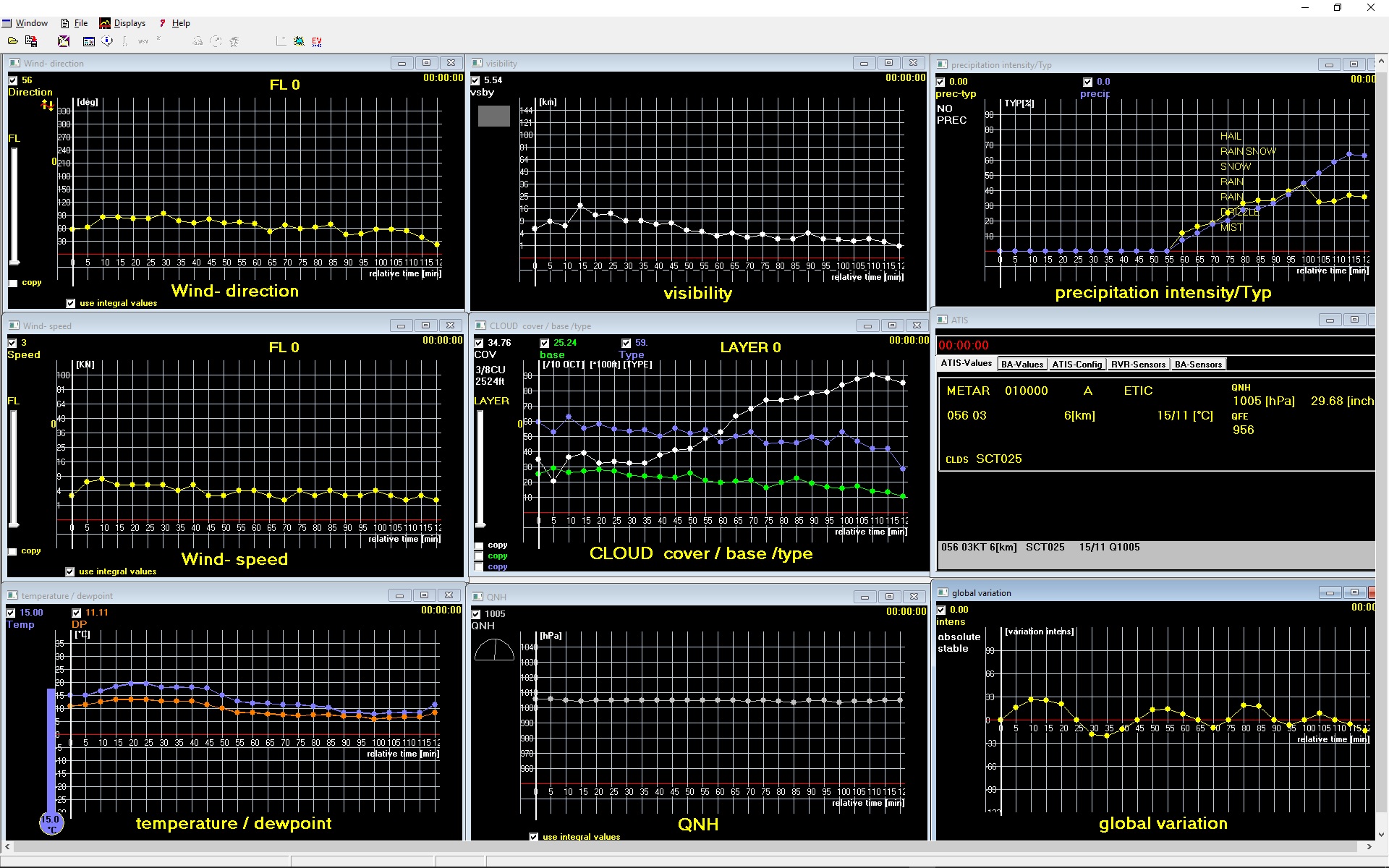Toggle the blue Type 59 checkbox
The image size is (1389, 868).
[x=626, y=343]
